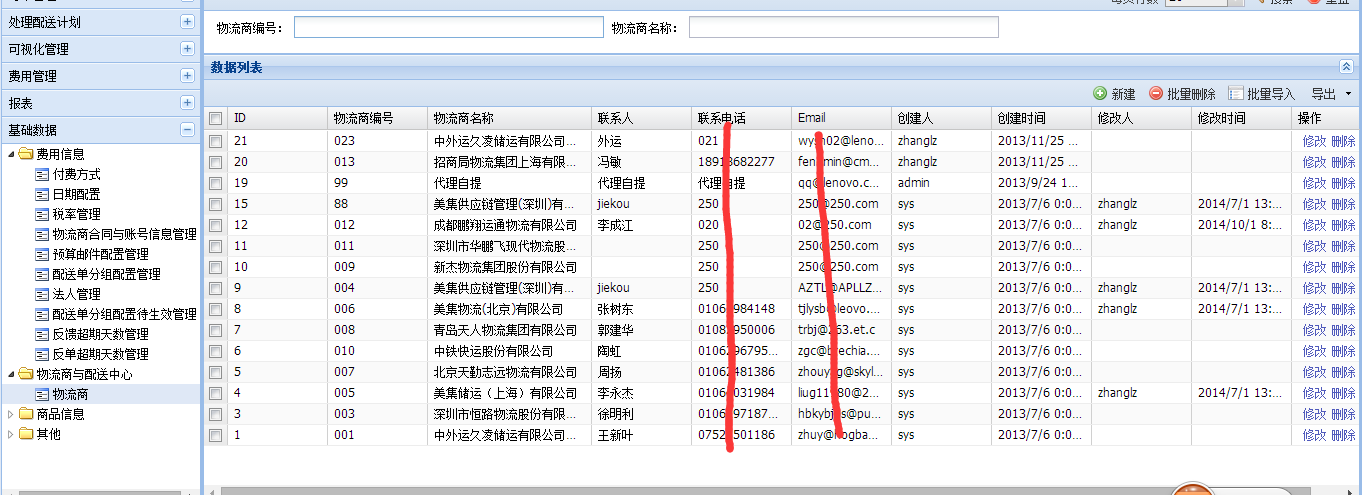Click 删除 for row ID 20
Screen dimensions: 1362x495
click(x=1343, y=162)
